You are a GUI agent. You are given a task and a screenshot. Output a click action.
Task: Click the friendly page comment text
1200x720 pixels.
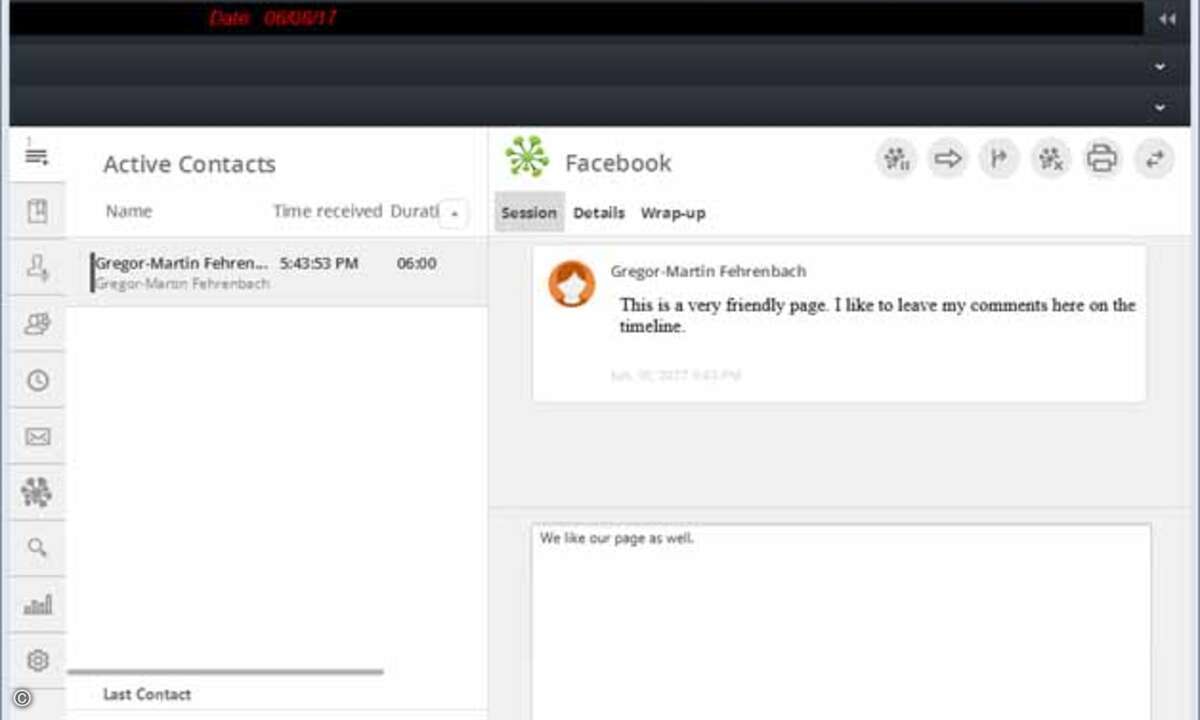(877, 315)
